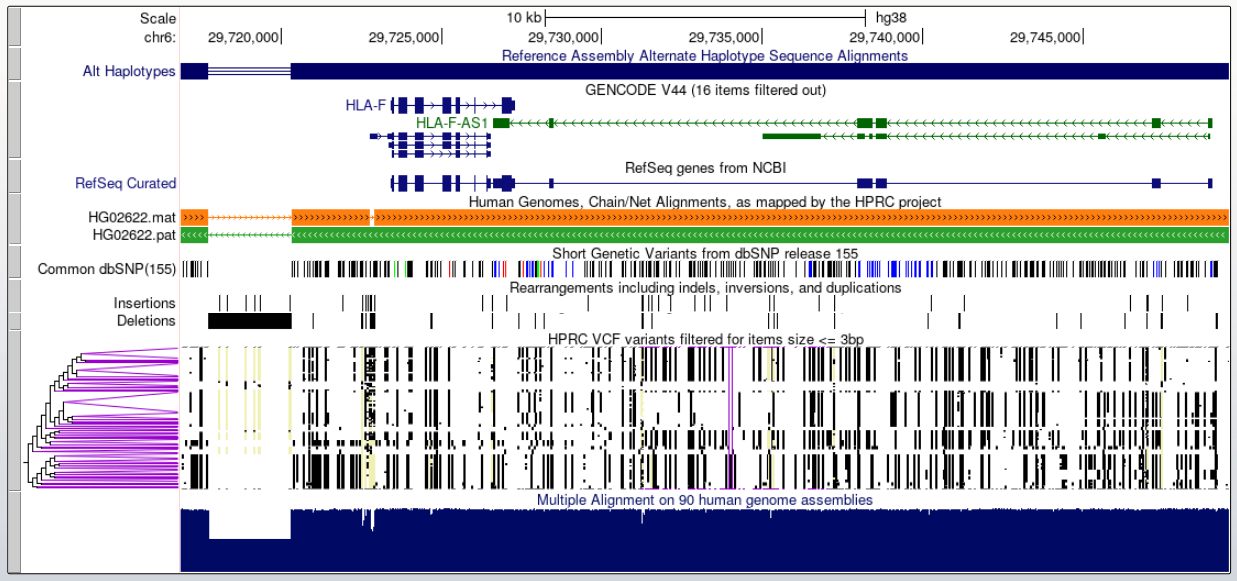Click the HPRC VCF variants track title

tap(705, 339)
